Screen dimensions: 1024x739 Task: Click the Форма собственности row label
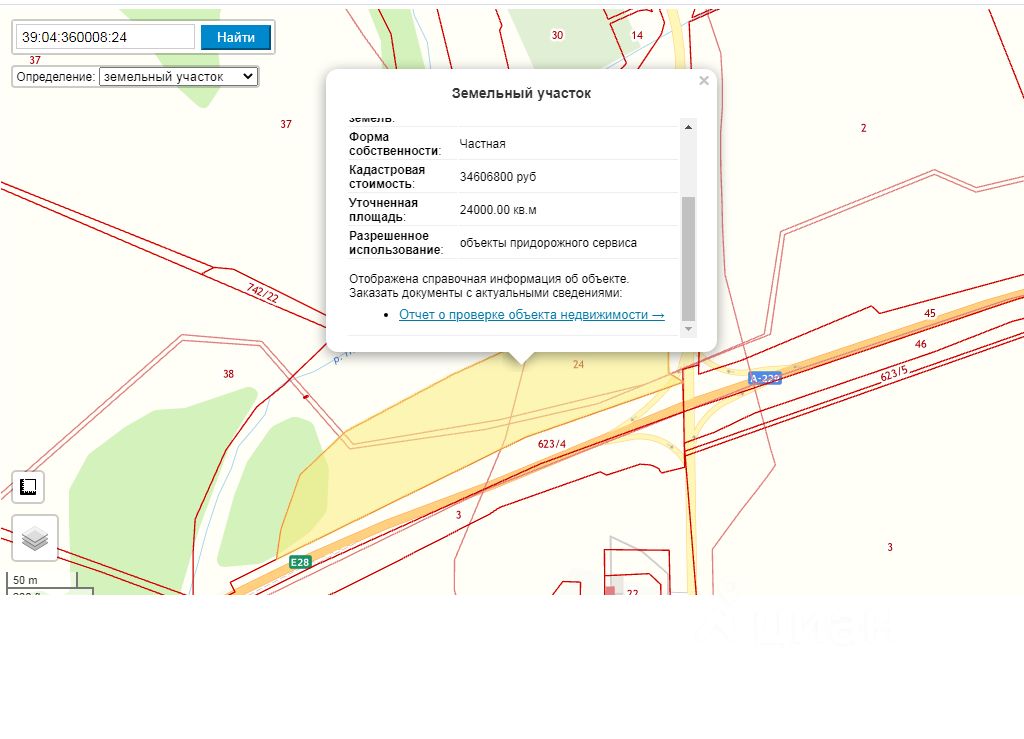click(x=394, y=144)
